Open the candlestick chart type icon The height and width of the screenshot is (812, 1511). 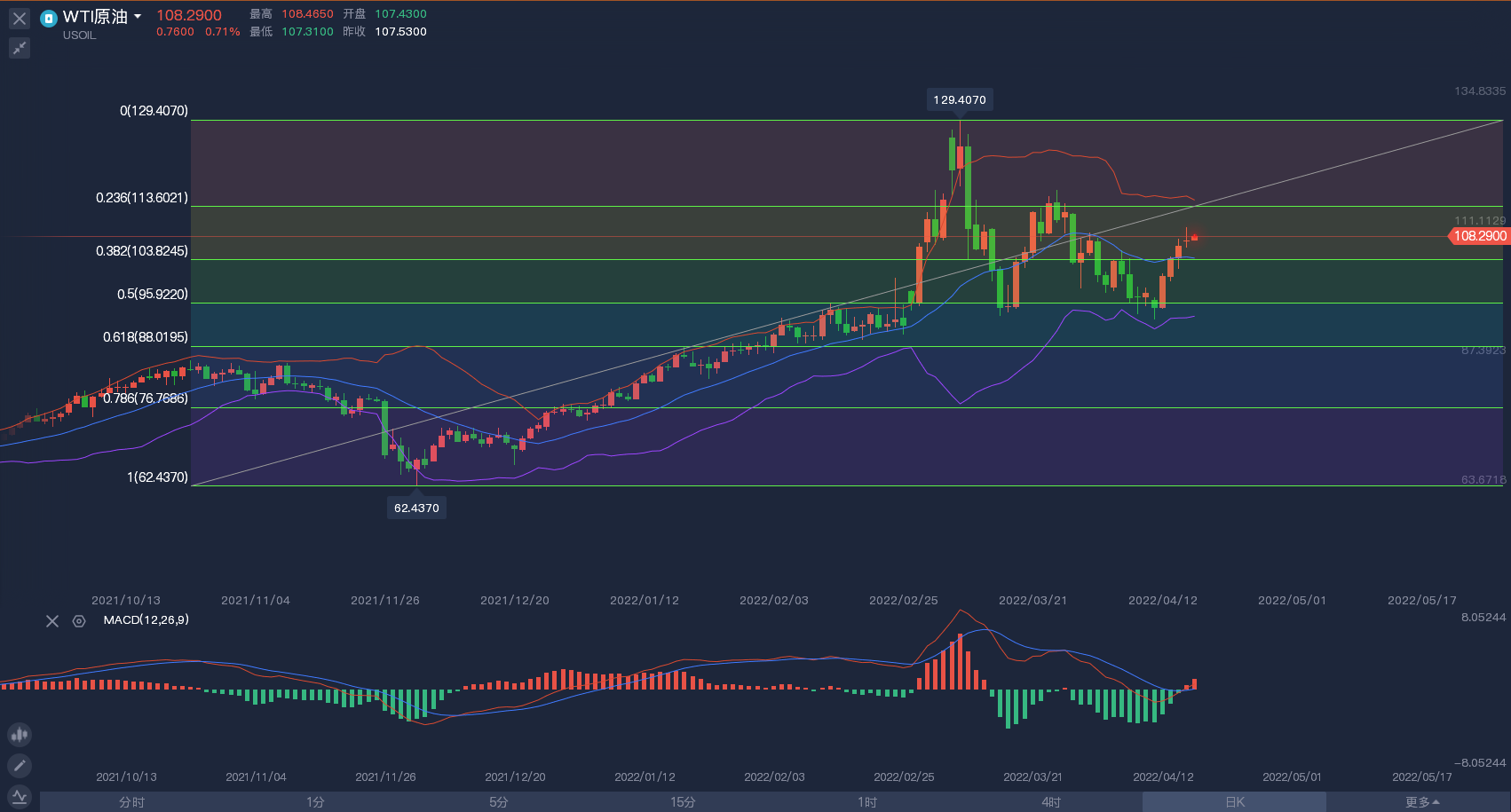coord(20,735)
